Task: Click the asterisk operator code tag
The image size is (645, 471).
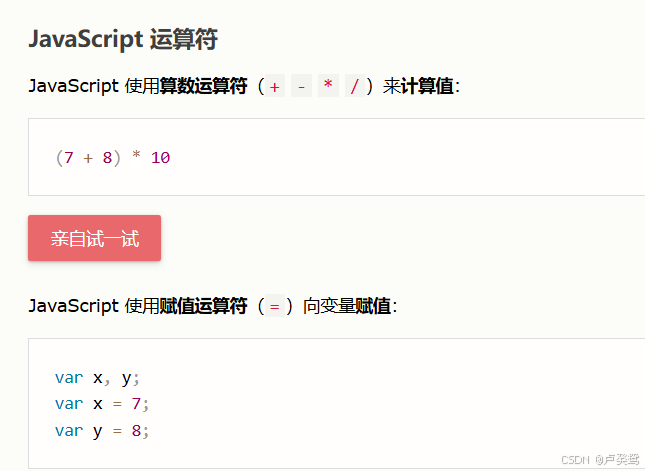Action: point(328,86)
